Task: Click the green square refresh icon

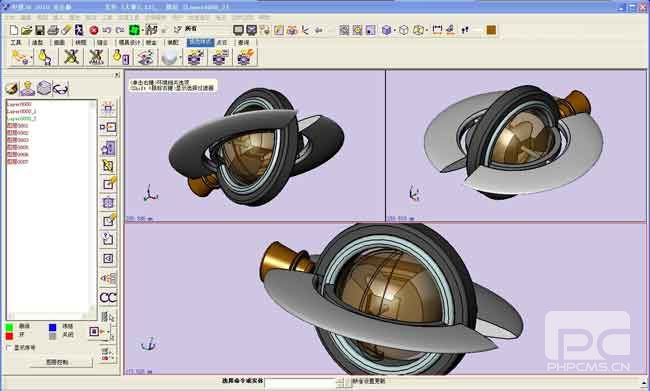Action: click(x=133, y=30)
